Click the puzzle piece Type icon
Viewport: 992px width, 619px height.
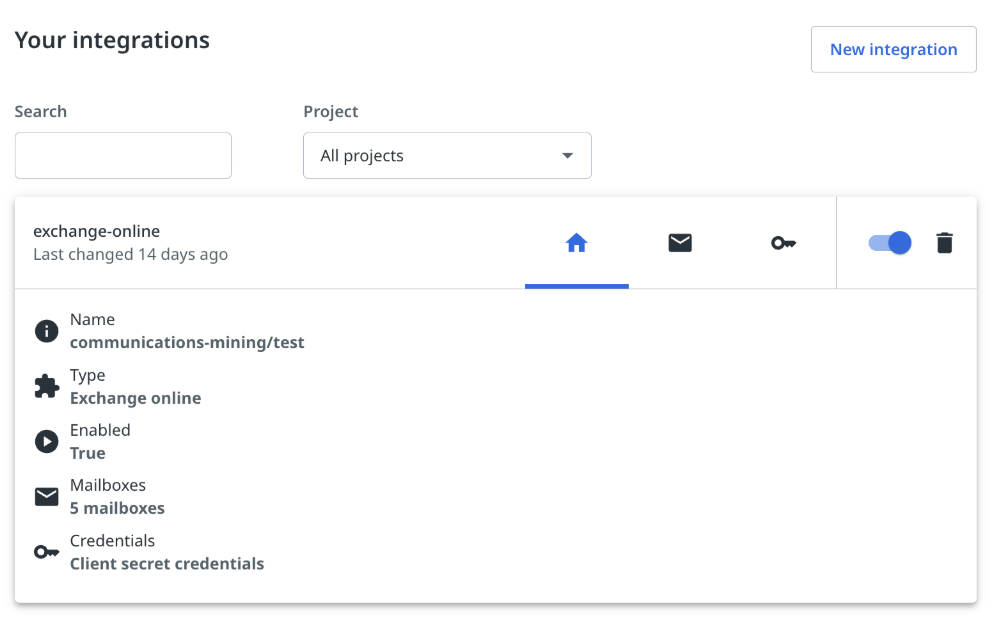[47, 387]
